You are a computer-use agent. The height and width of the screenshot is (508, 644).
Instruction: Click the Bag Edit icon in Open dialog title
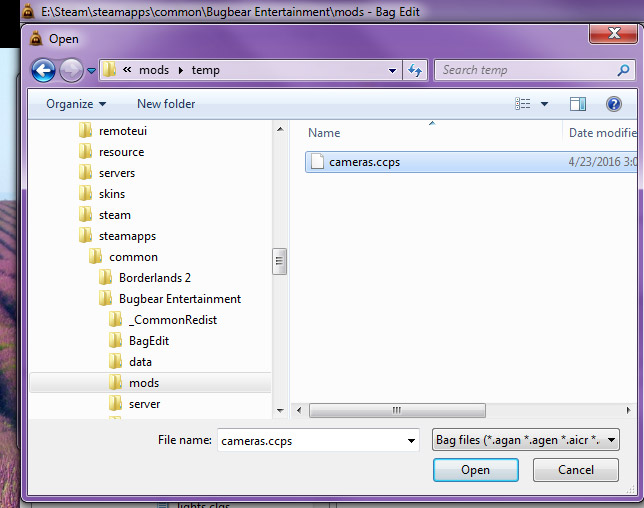tap(36, 39)
